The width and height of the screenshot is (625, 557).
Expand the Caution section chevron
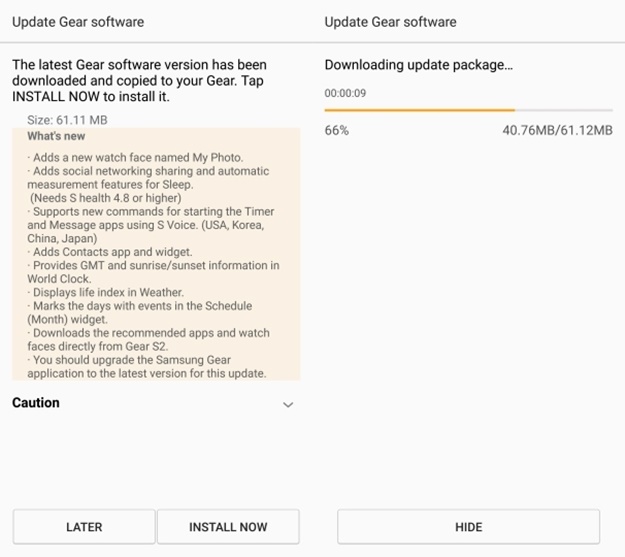coord(288,405)
